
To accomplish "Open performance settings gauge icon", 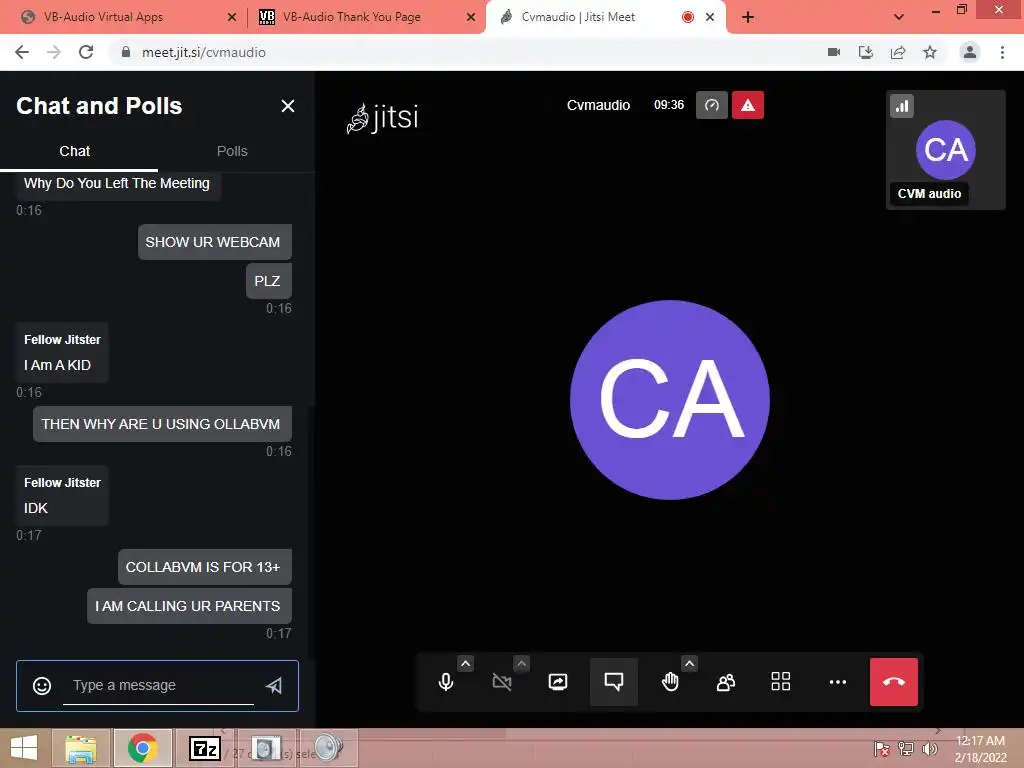I will [712, 105].
